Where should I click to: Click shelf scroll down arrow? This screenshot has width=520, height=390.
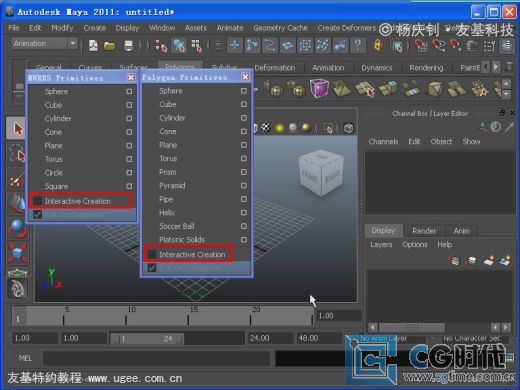(506, 94)
